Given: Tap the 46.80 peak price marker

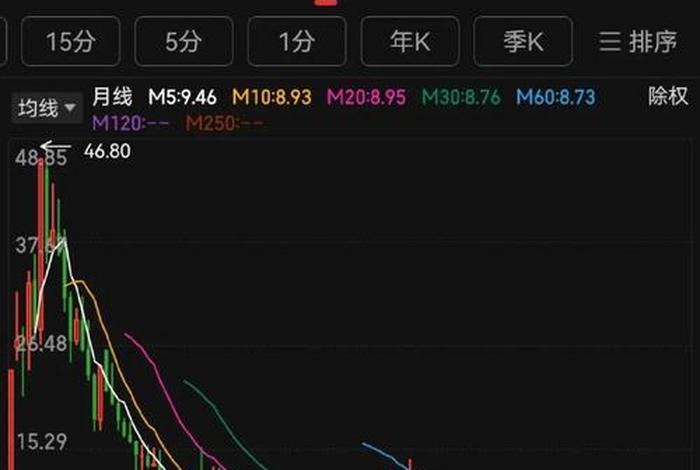Looking at the screenshot, I should tap(107, 151).
